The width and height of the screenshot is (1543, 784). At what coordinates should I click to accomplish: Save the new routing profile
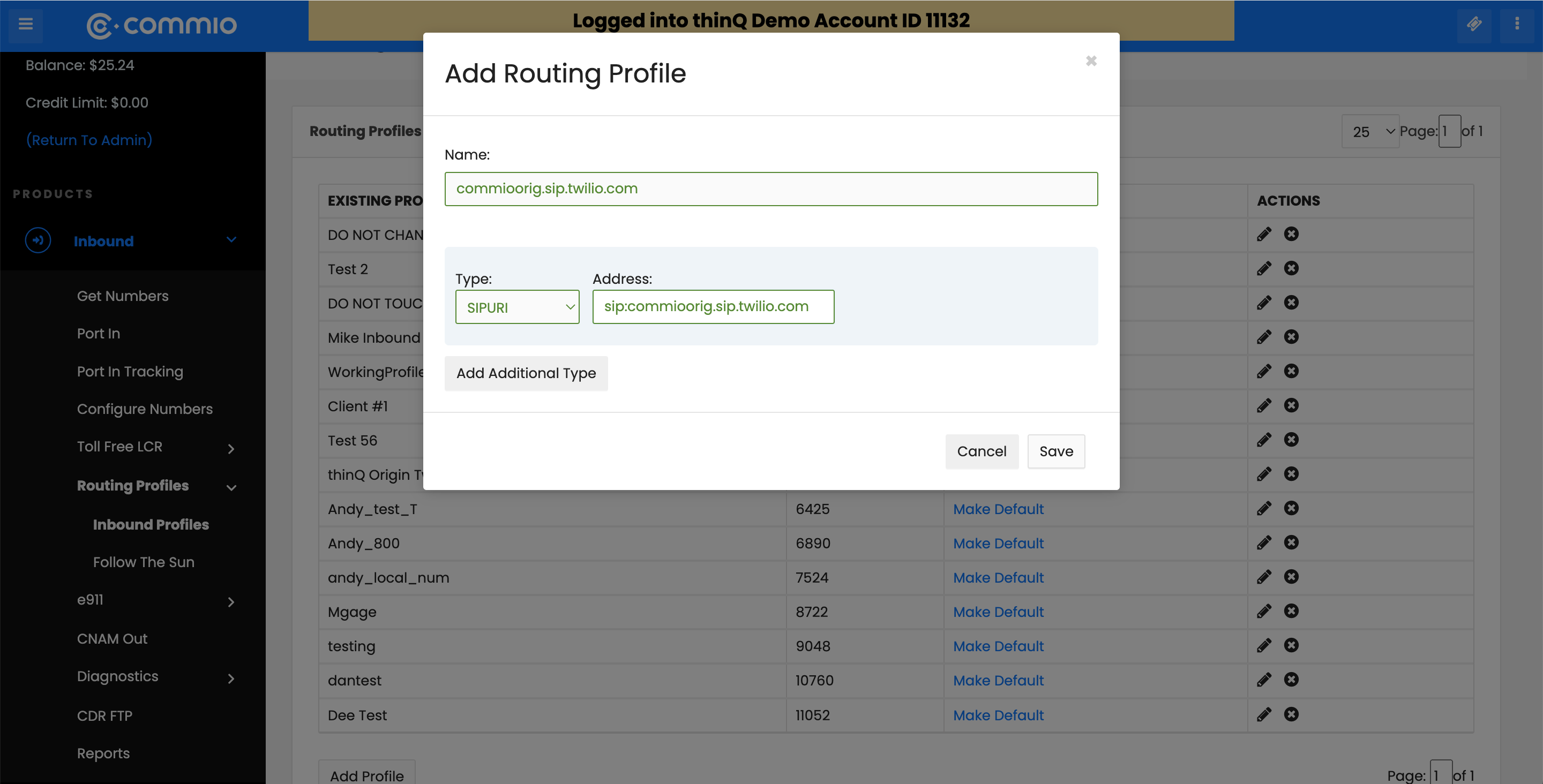click(1056, 451)
